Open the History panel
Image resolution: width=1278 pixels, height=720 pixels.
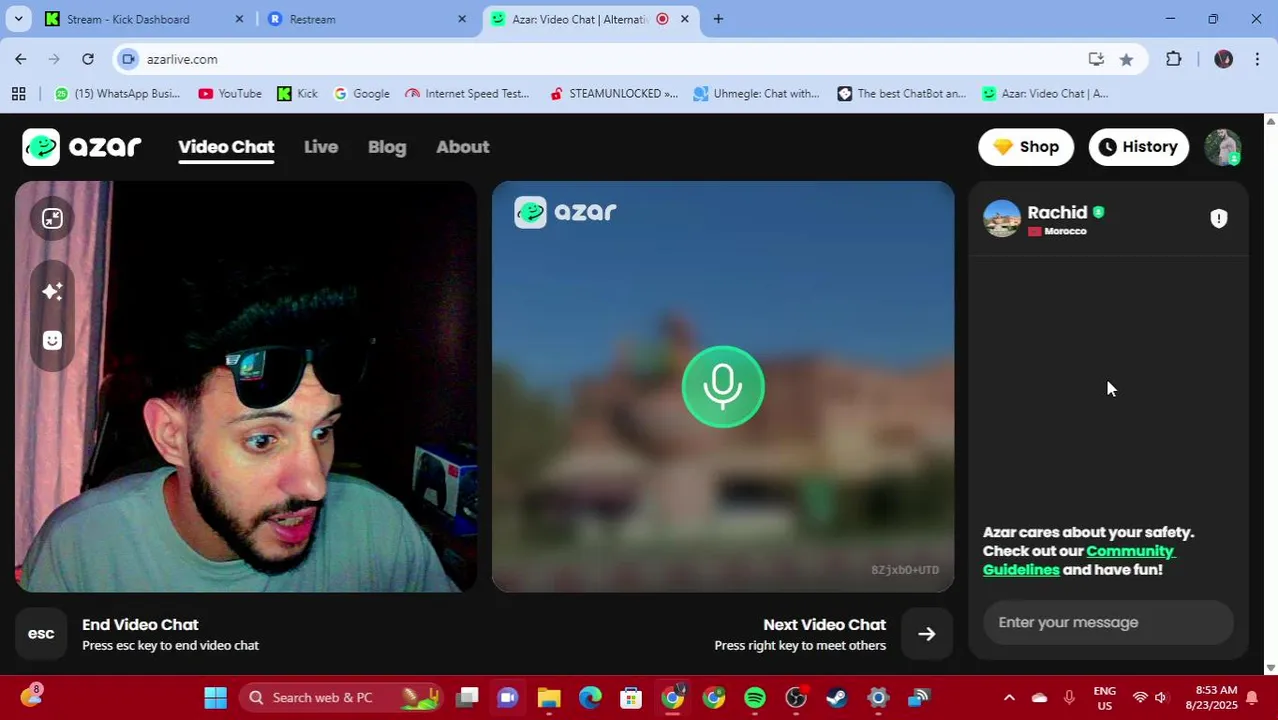pos(1138,147)
